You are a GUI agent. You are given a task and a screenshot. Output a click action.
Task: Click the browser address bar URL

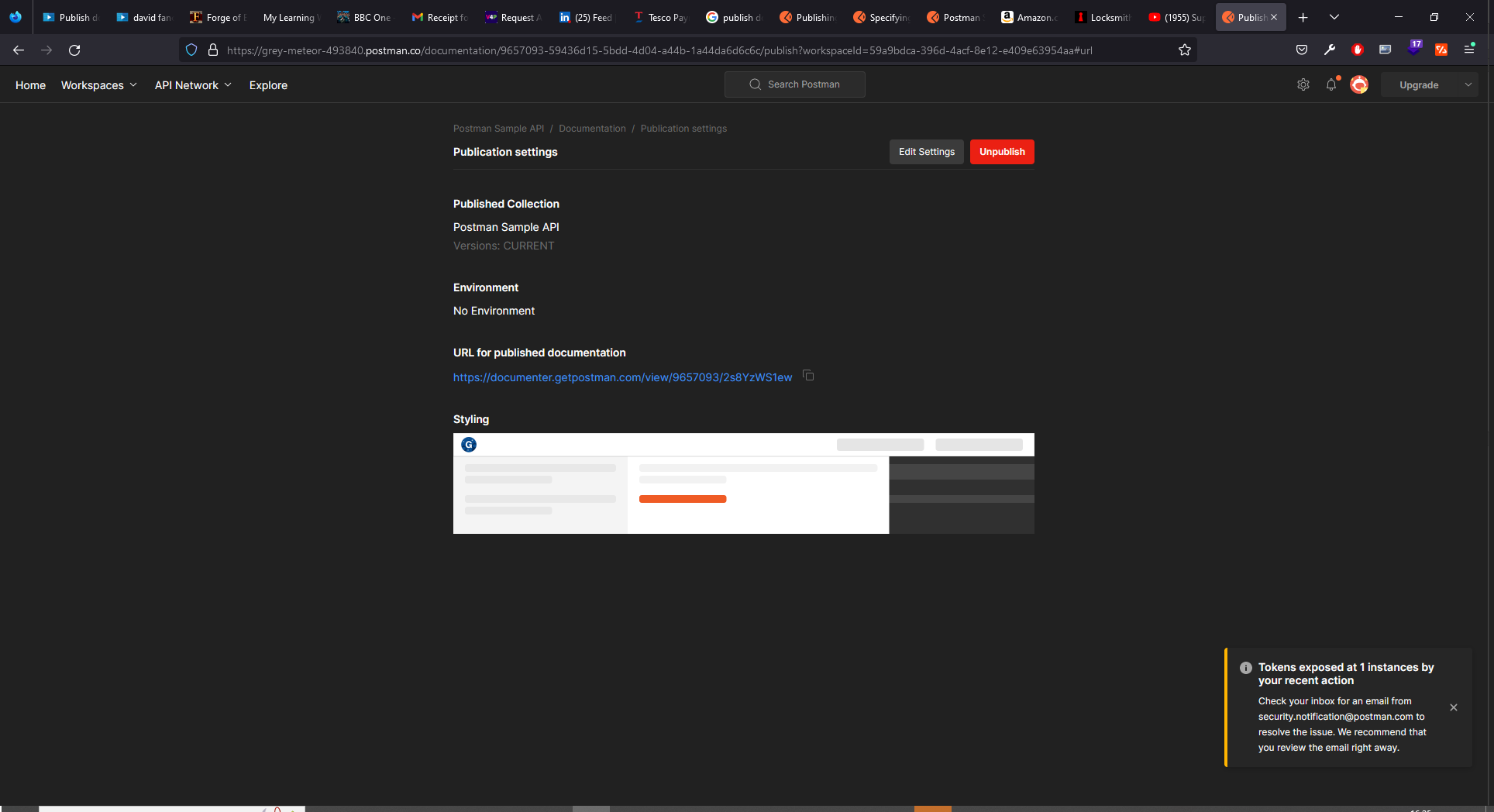click(659, 50)
